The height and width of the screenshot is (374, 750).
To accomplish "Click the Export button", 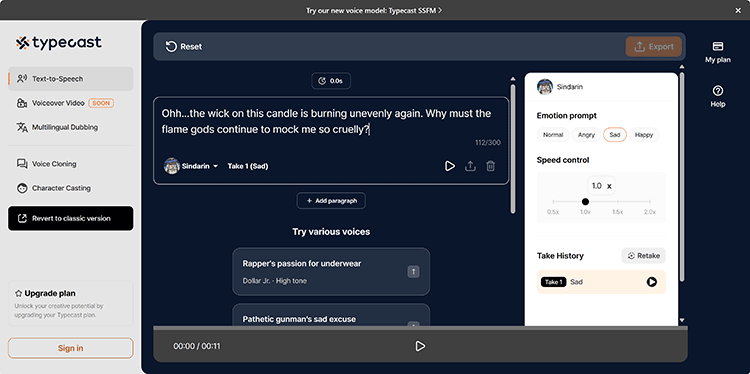I will (653, 47).
